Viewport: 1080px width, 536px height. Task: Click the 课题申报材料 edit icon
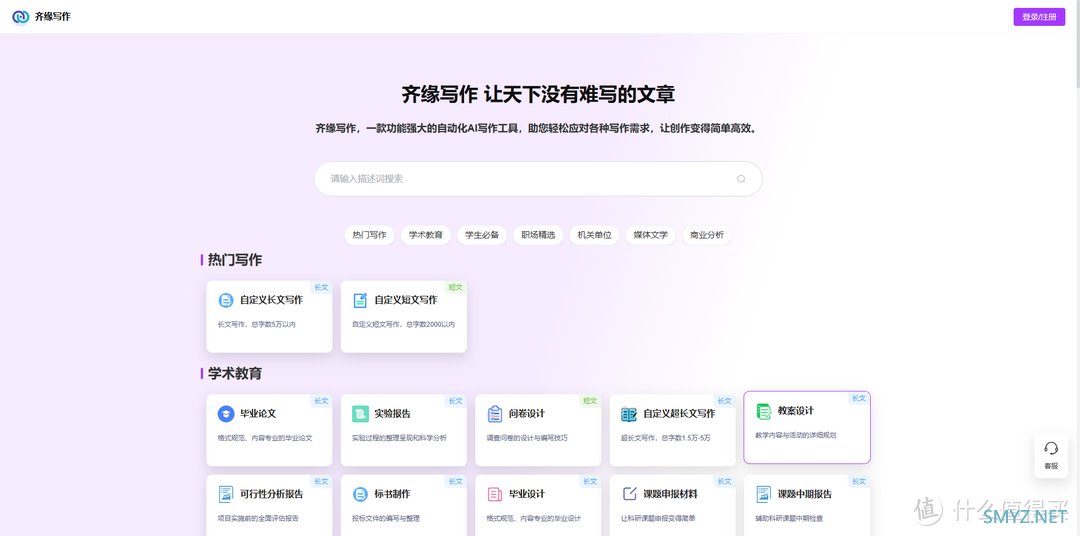click(630, 493)
